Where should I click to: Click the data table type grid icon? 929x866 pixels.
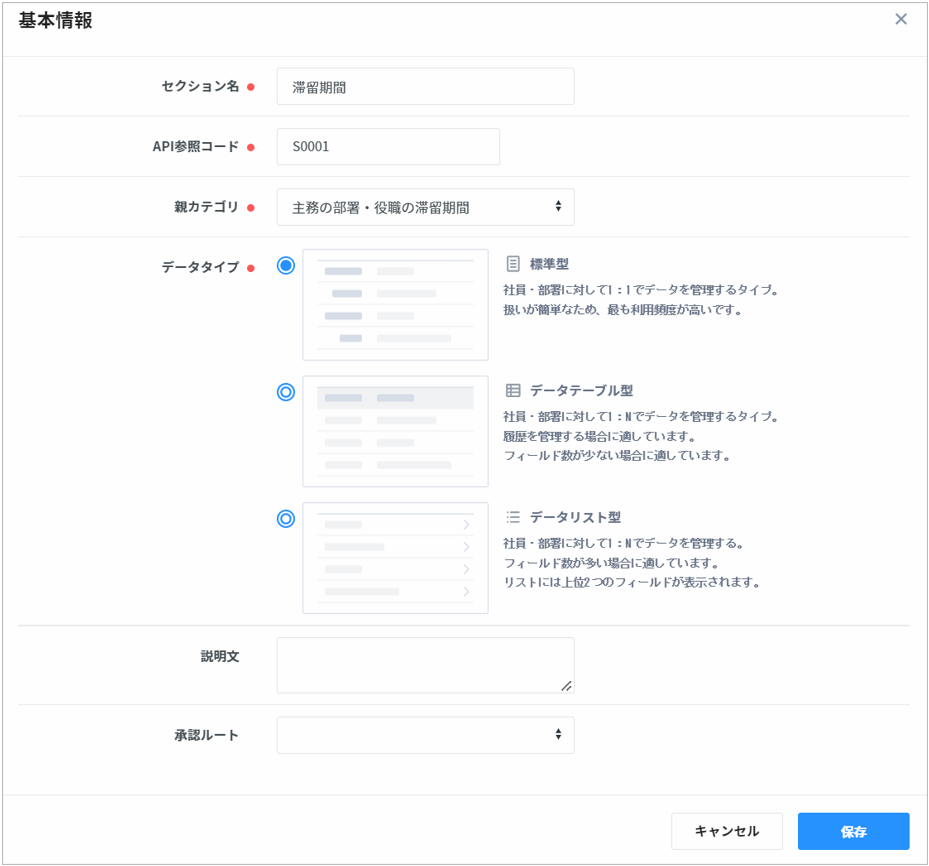pos(513,391)
